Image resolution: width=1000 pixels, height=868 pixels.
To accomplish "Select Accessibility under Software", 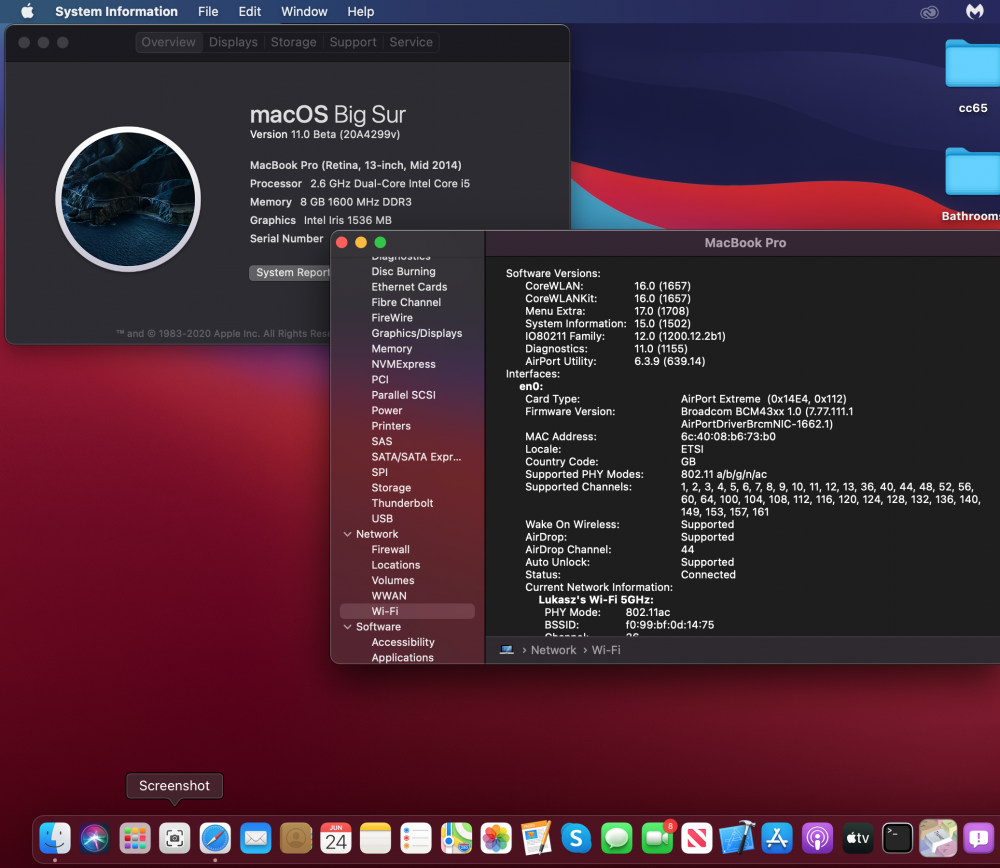I will 403,642.
